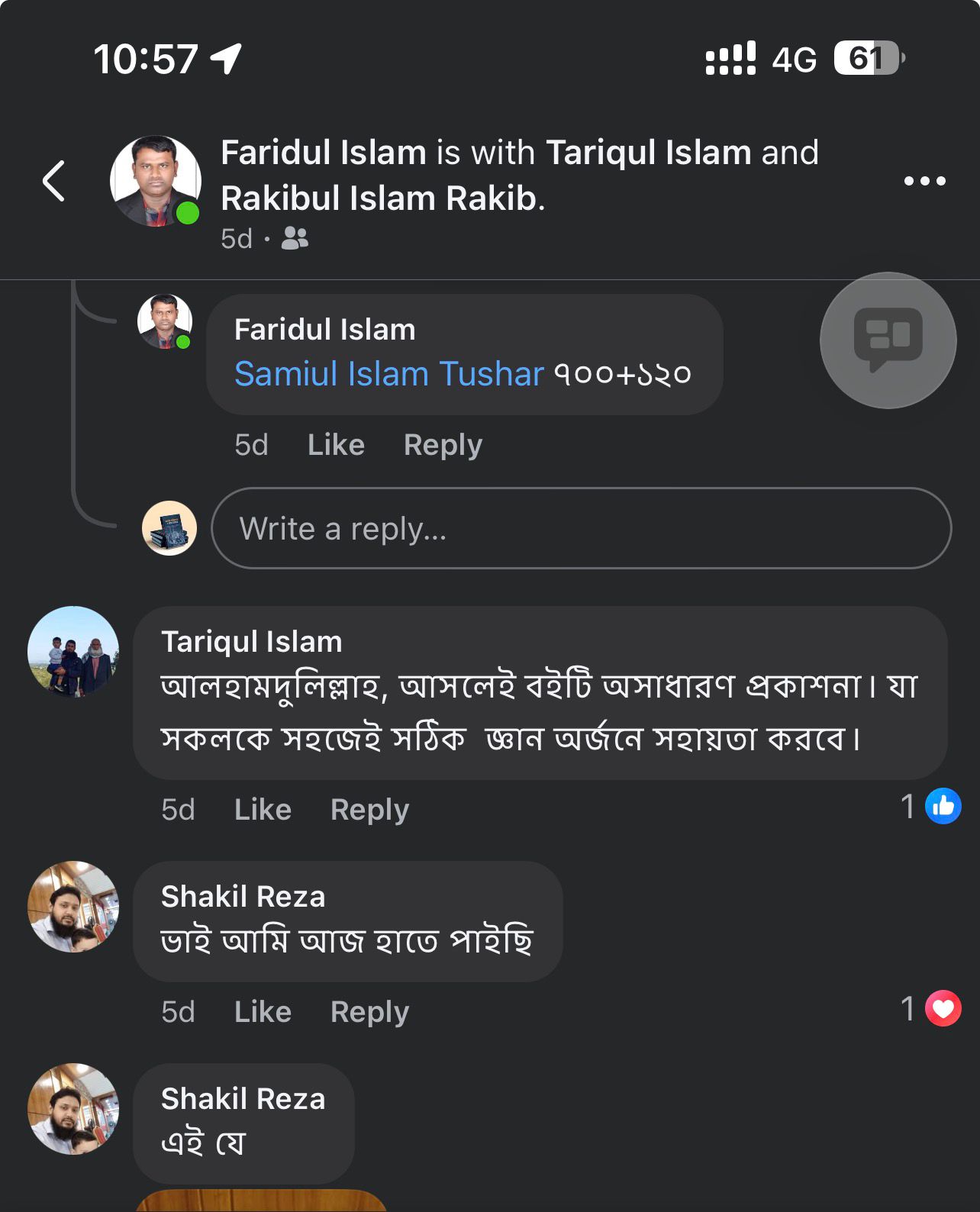980x1212 pixels.
Task: Tap the friends audience icon
Action: pos(295,238)
